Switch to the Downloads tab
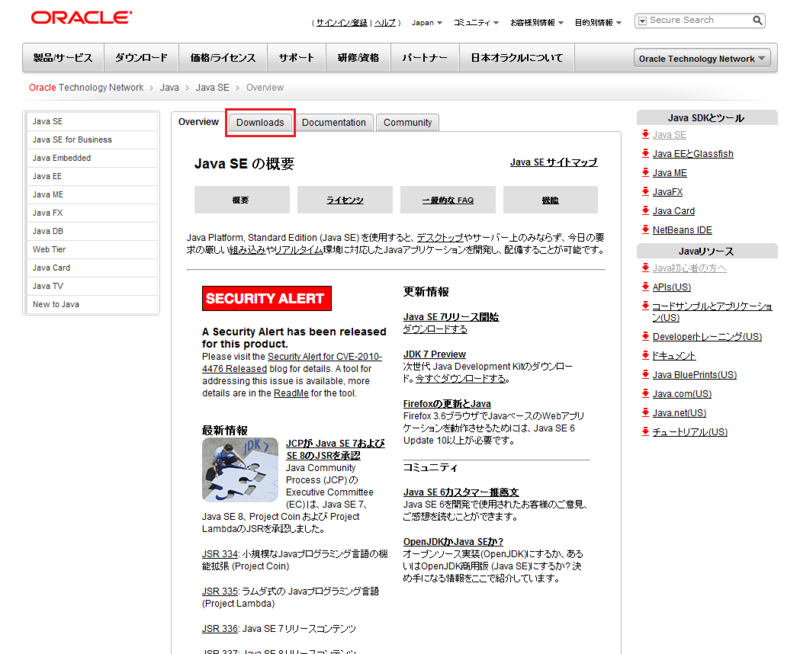 pos(260,122)
